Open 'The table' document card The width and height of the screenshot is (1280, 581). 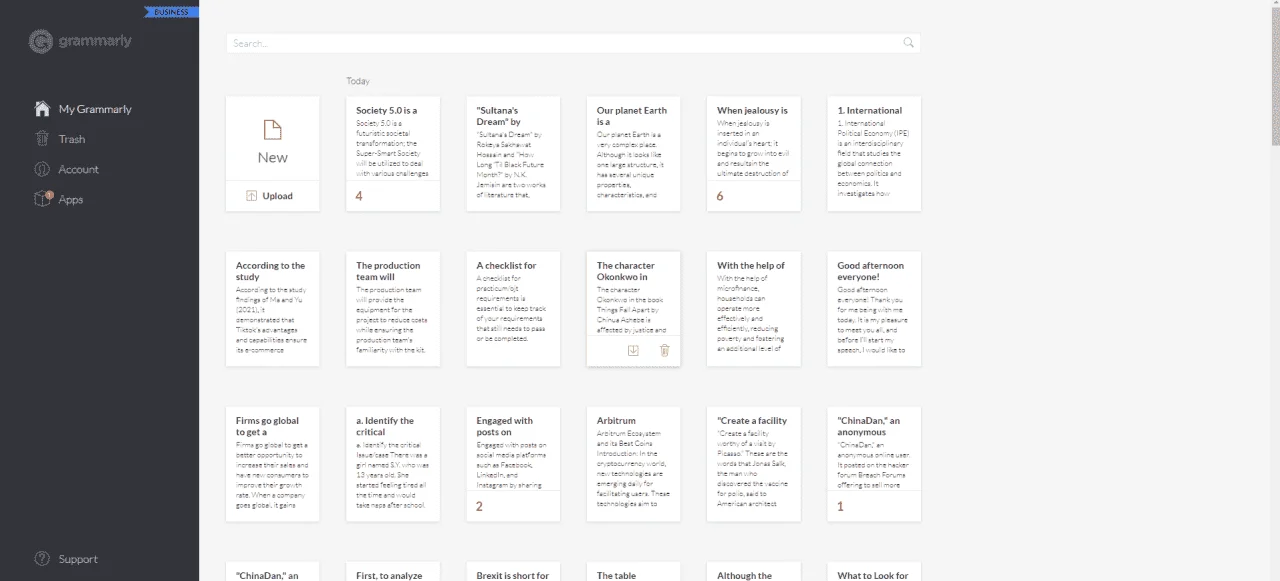pos(633,572)
